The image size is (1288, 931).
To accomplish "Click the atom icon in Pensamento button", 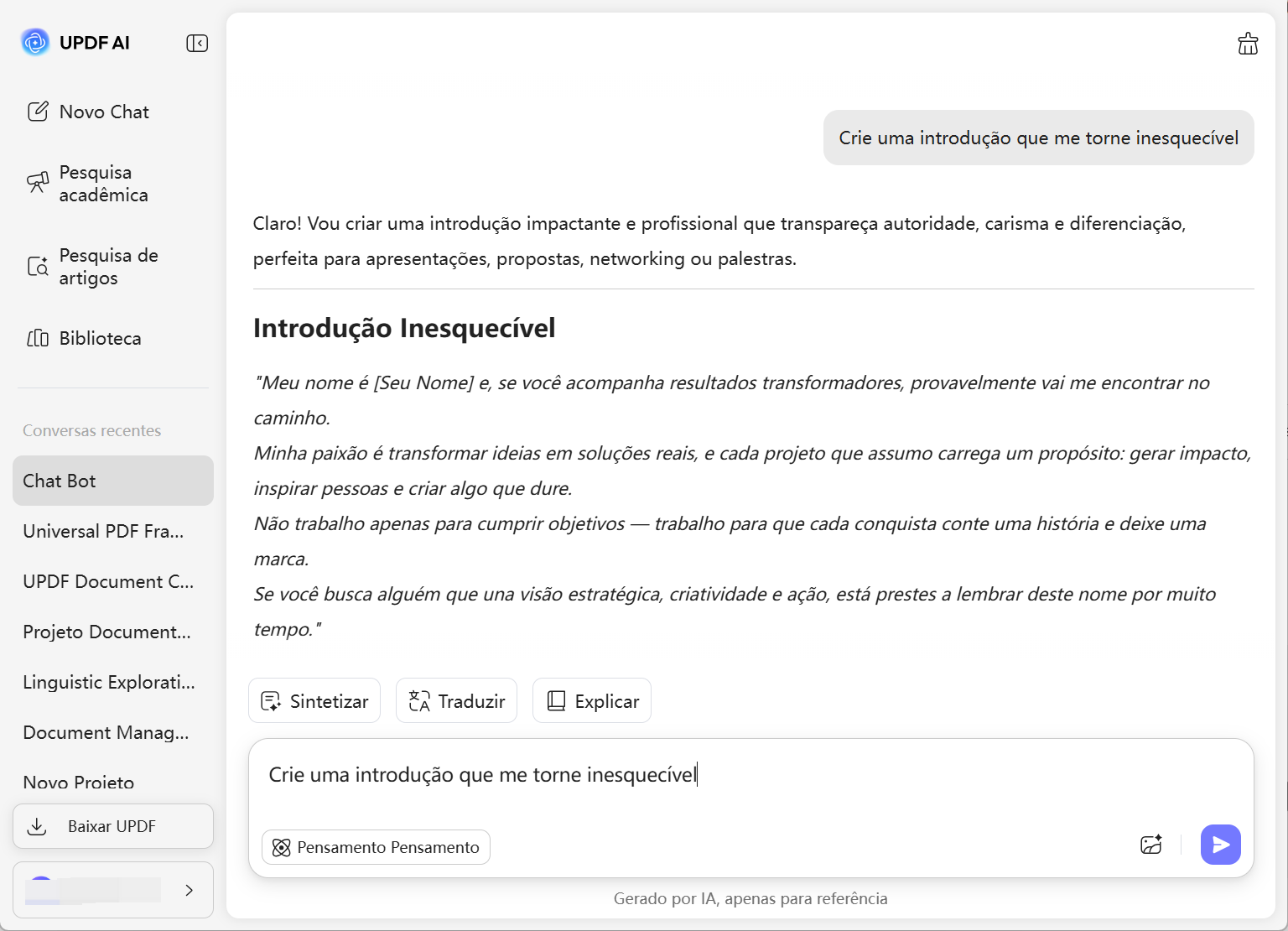I will point(282,847).
